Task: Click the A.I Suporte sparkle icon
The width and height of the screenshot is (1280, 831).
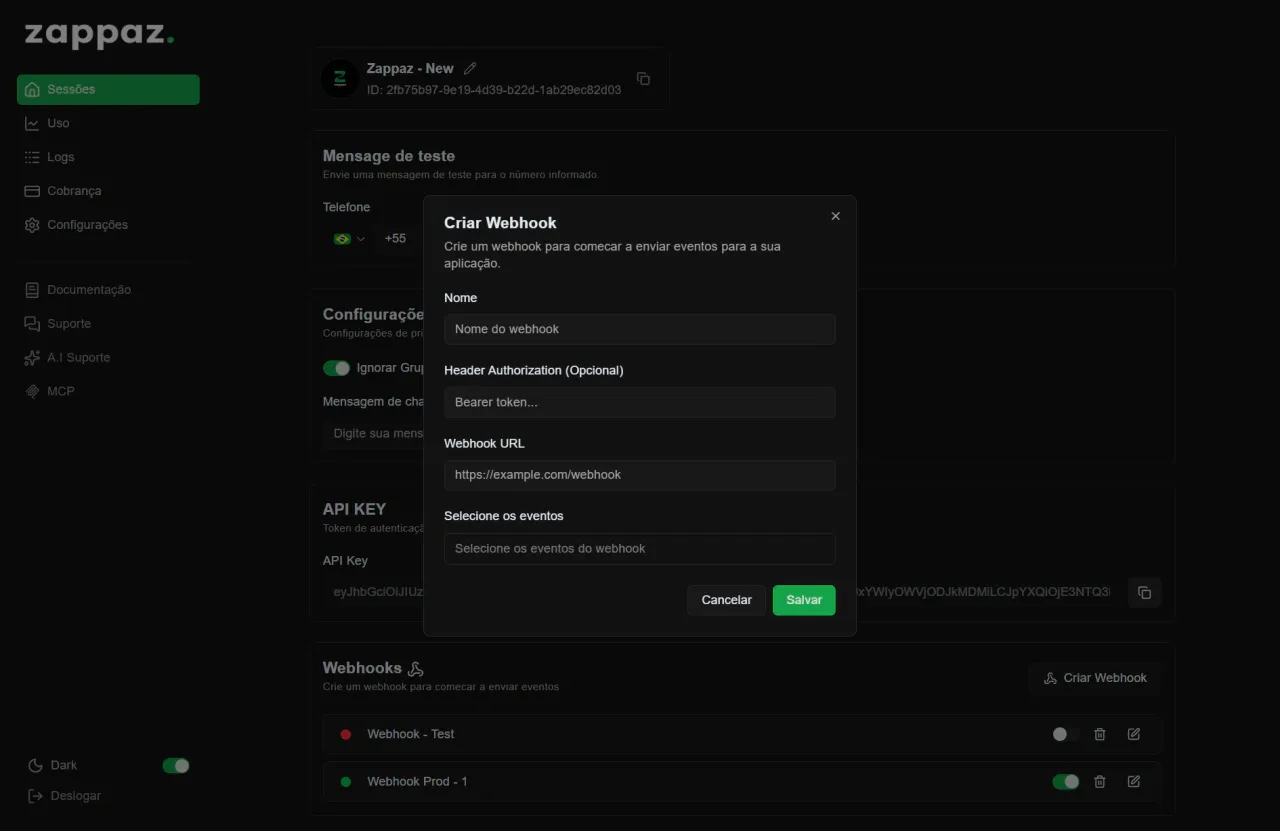Action: 32,358
